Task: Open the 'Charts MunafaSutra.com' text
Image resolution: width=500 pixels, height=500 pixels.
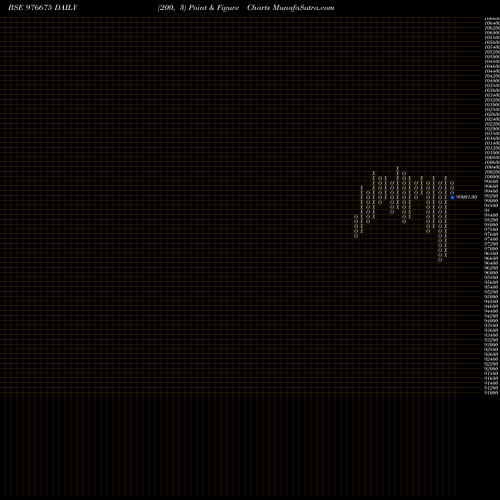Action: click(291, 8)
